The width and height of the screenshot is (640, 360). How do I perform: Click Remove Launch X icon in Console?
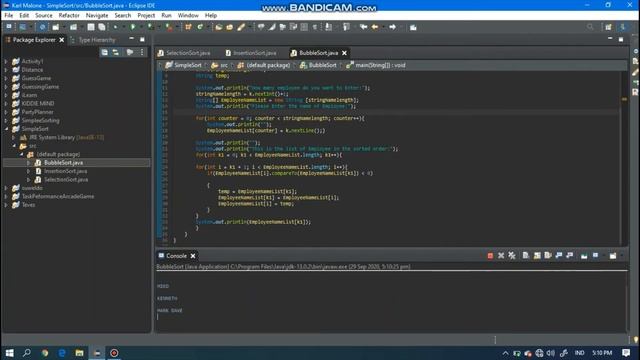point(501,256)
